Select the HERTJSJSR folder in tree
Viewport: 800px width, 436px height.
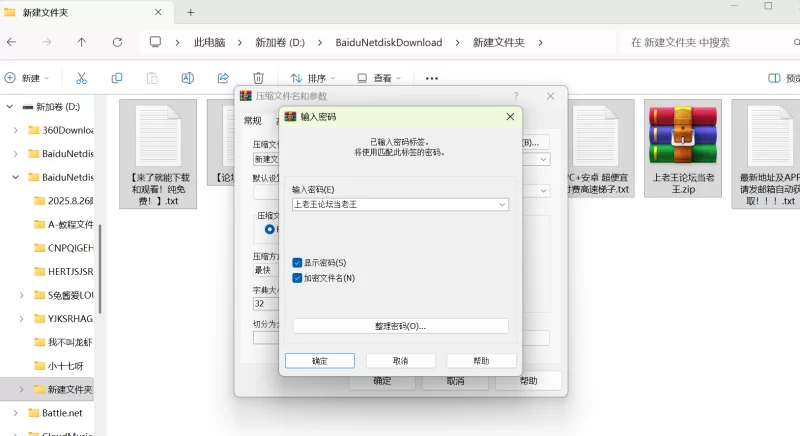[x=64, y=271]
